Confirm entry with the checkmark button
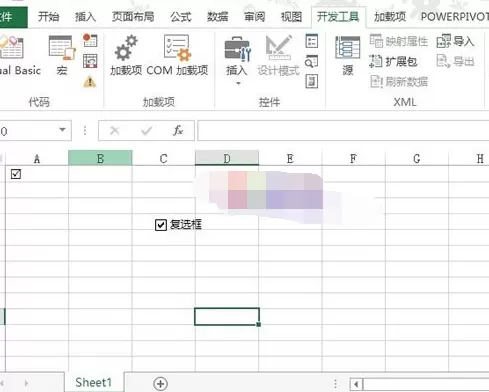This screenshot has width=489, height=392. click(x=146, y=131)
